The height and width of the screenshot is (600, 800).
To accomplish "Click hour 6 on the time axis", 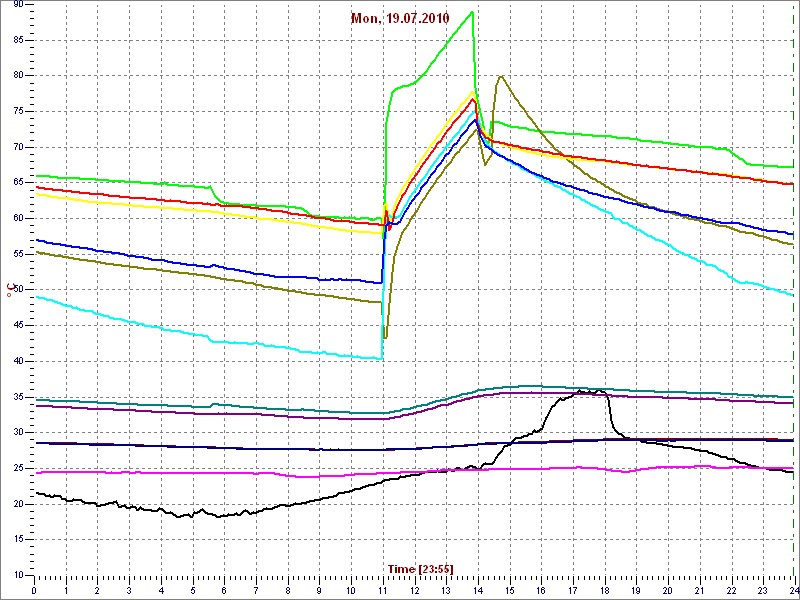I will pyautogui.click(x=224, y=589).
